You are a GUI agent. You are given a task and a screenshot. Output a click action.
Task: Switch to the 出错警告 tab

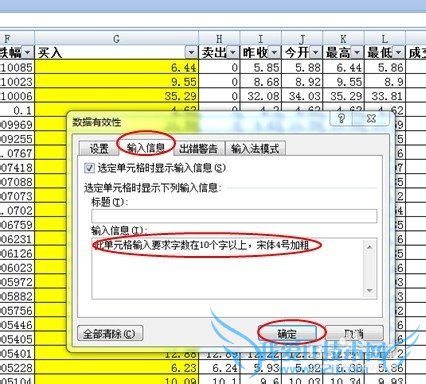pyautogui.click(x=199, y=148)
